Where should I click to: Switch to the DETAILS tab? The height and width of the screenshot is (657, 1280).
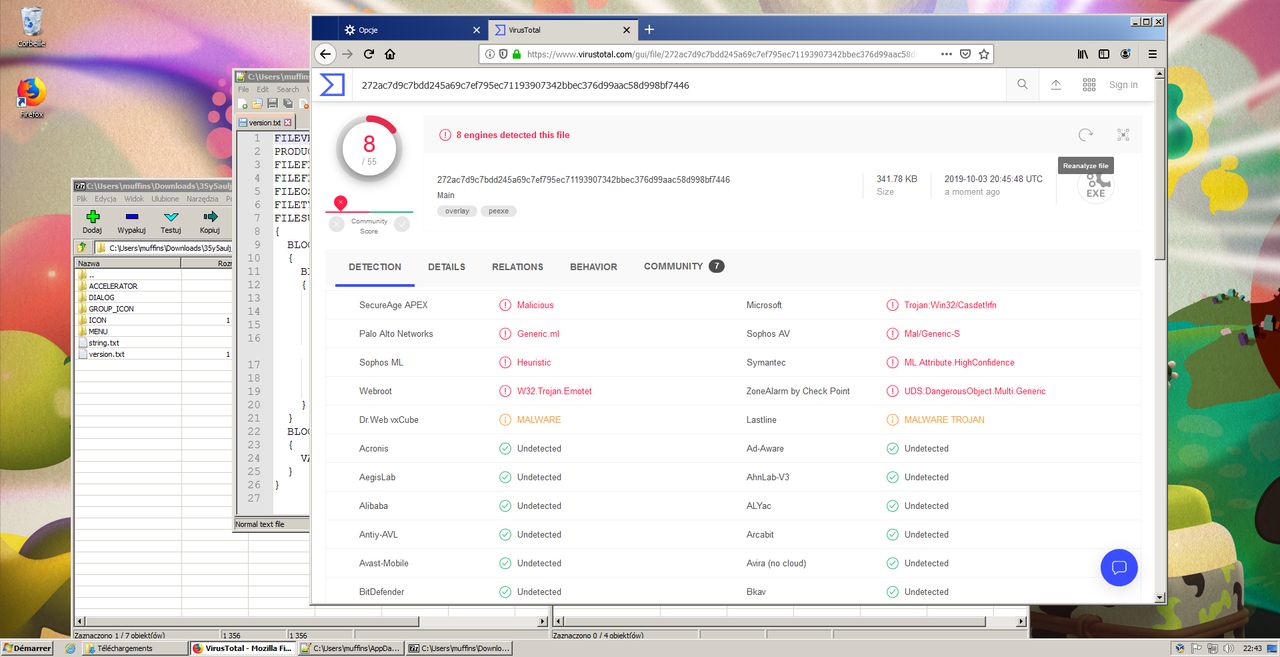coord(446,267)
